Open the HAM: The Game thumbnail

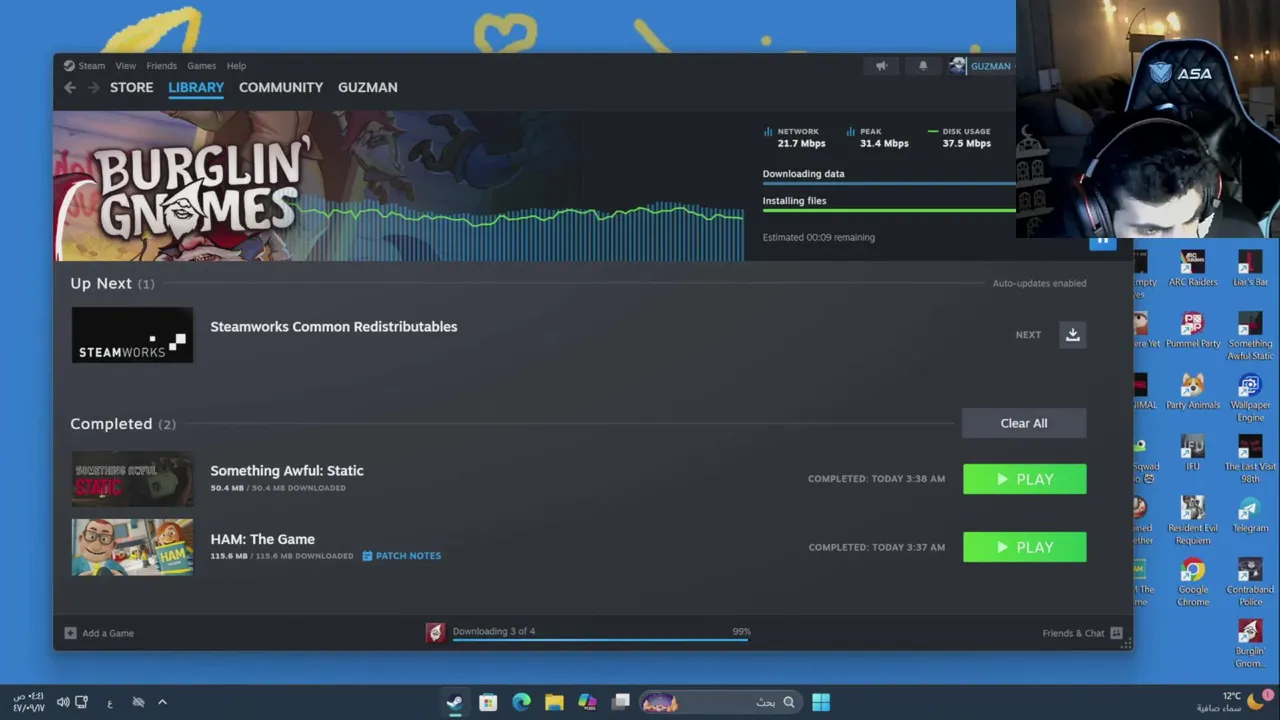(132, 547)
